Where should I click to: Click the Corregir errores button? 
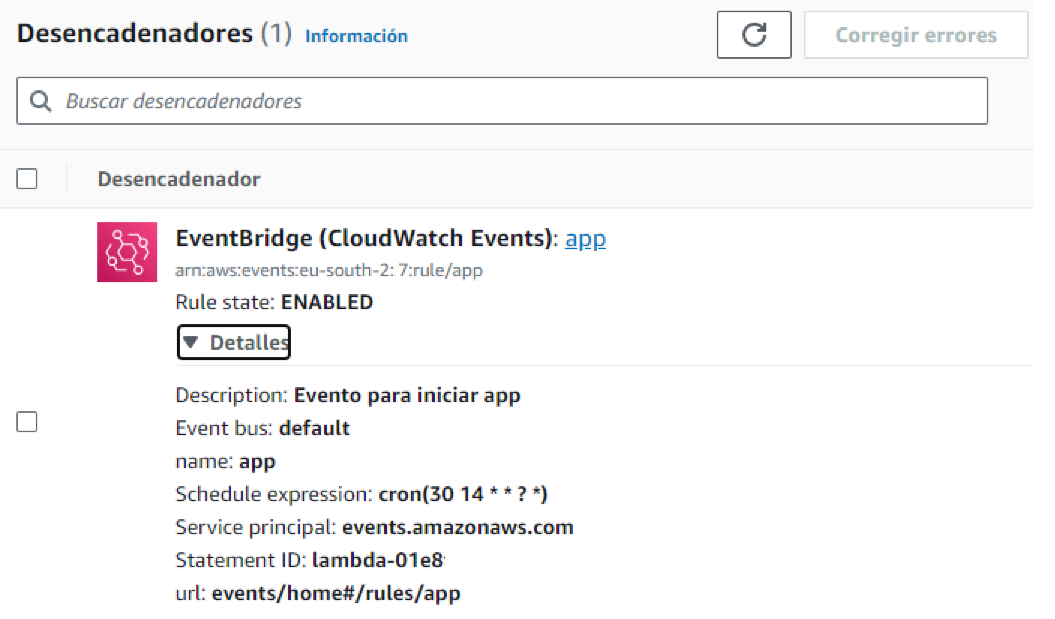click(915, 34)
